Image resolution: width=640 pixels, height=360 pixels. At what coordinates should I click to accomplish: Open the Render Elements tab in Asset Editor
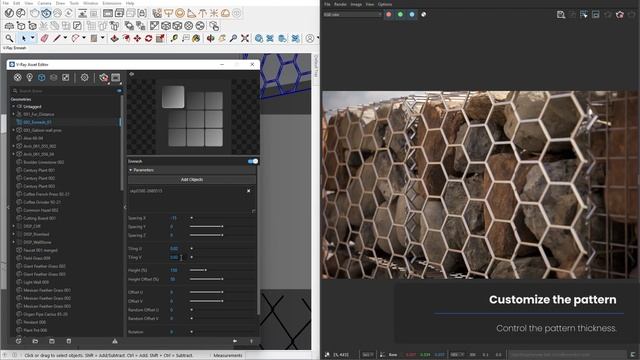[53, 78]
